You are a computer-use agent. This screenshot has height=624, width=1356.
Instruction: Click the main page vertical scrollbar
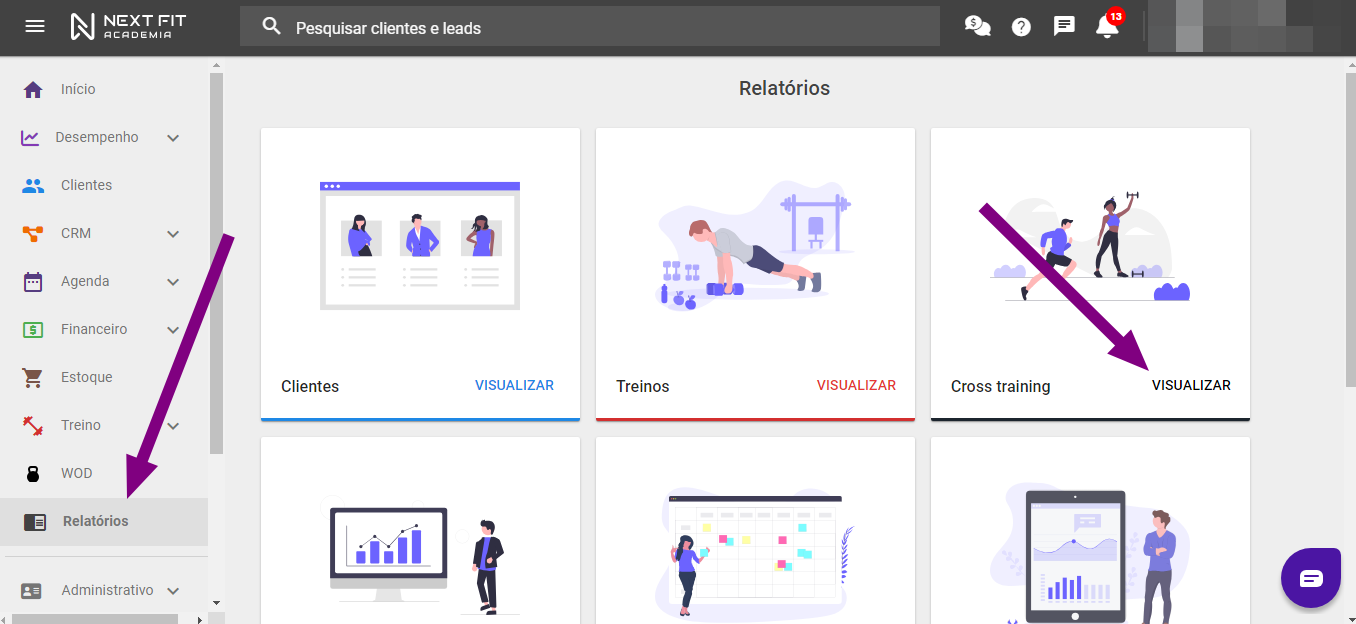pyautogui.click(x=1349, y=228)
